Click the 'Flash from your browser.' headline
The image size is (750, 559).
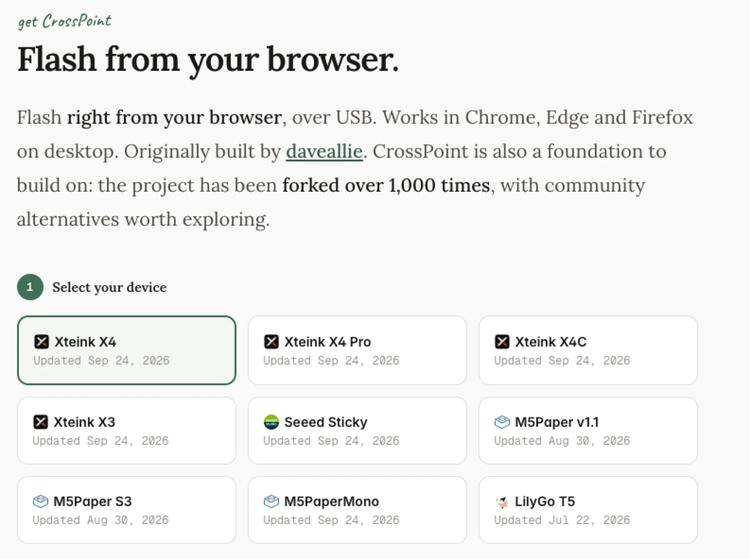click(x=208, y=59)
